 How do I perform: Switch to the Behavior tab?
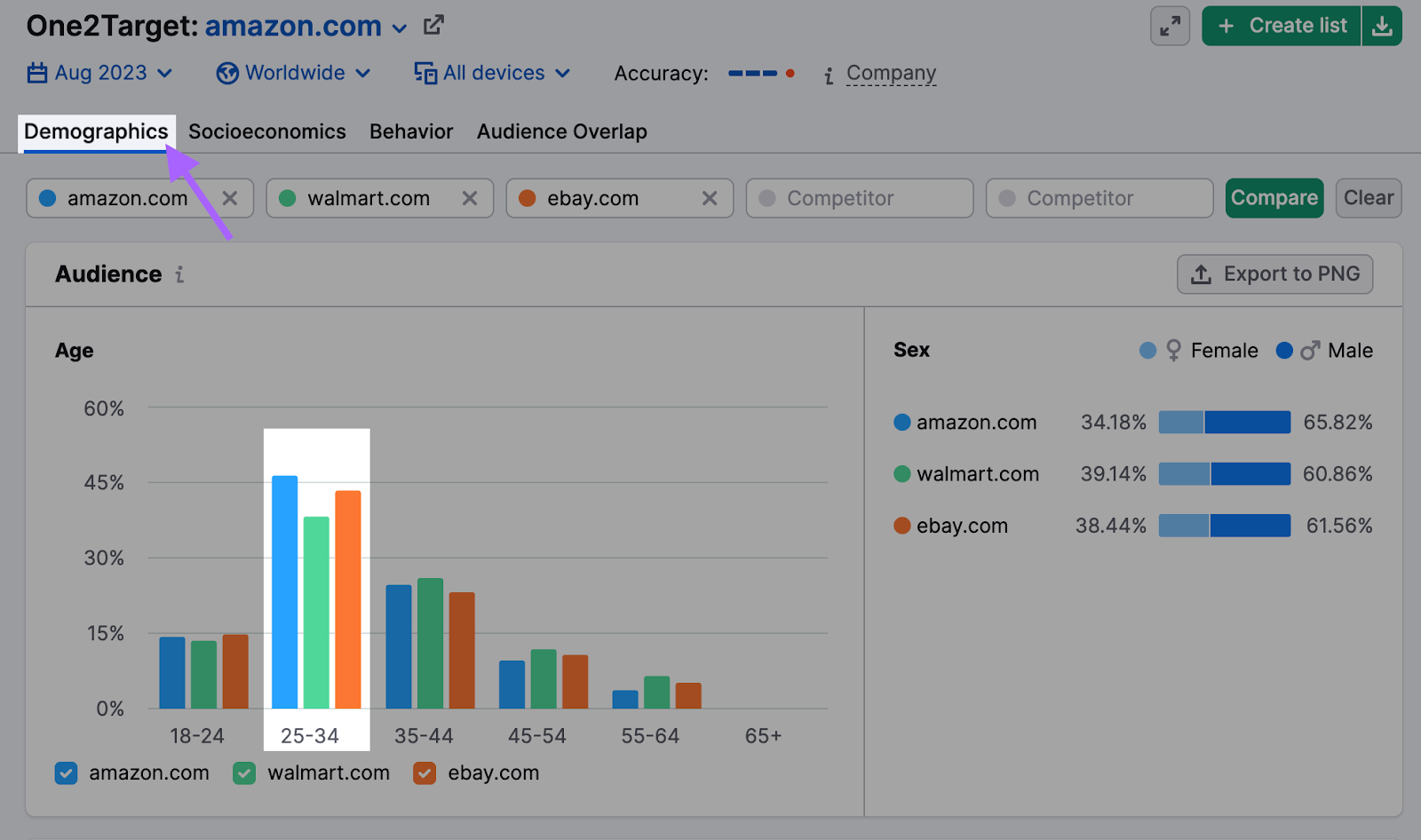coord(411,131)
